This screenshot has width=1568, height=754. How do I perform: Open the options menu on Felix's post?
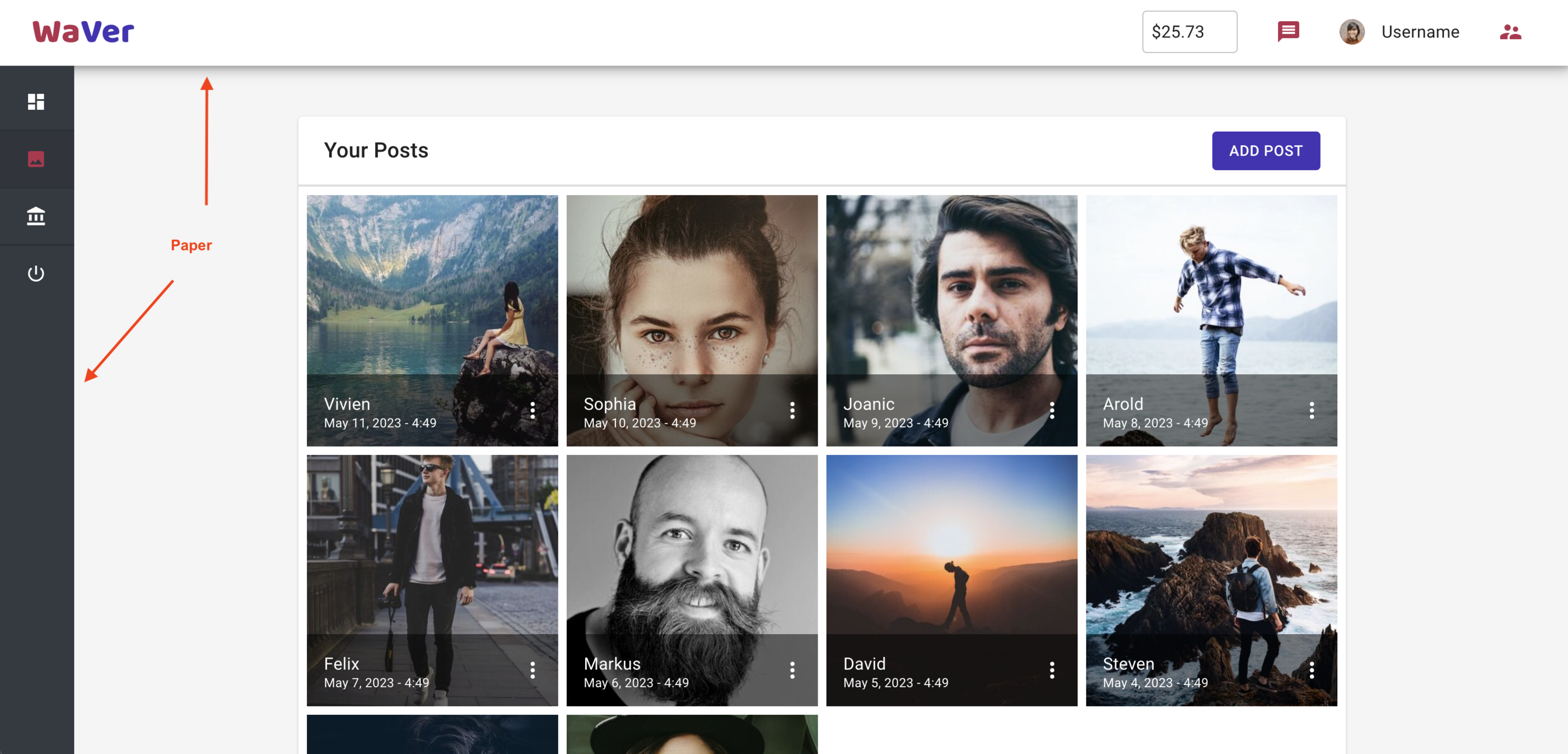(x=532, y=671)
